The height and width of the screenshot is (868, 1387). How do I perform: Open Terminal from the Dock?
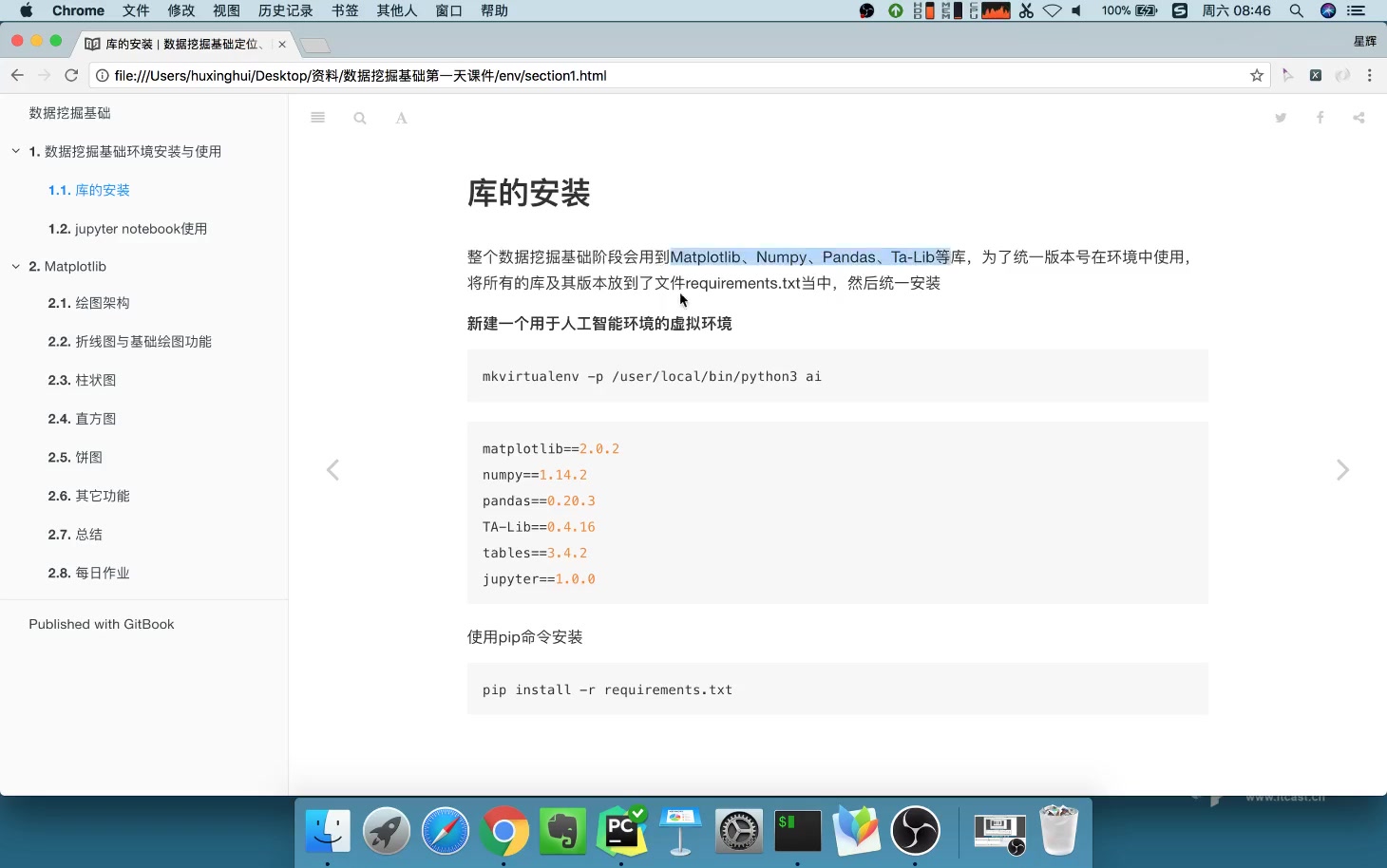coord(797,831)
